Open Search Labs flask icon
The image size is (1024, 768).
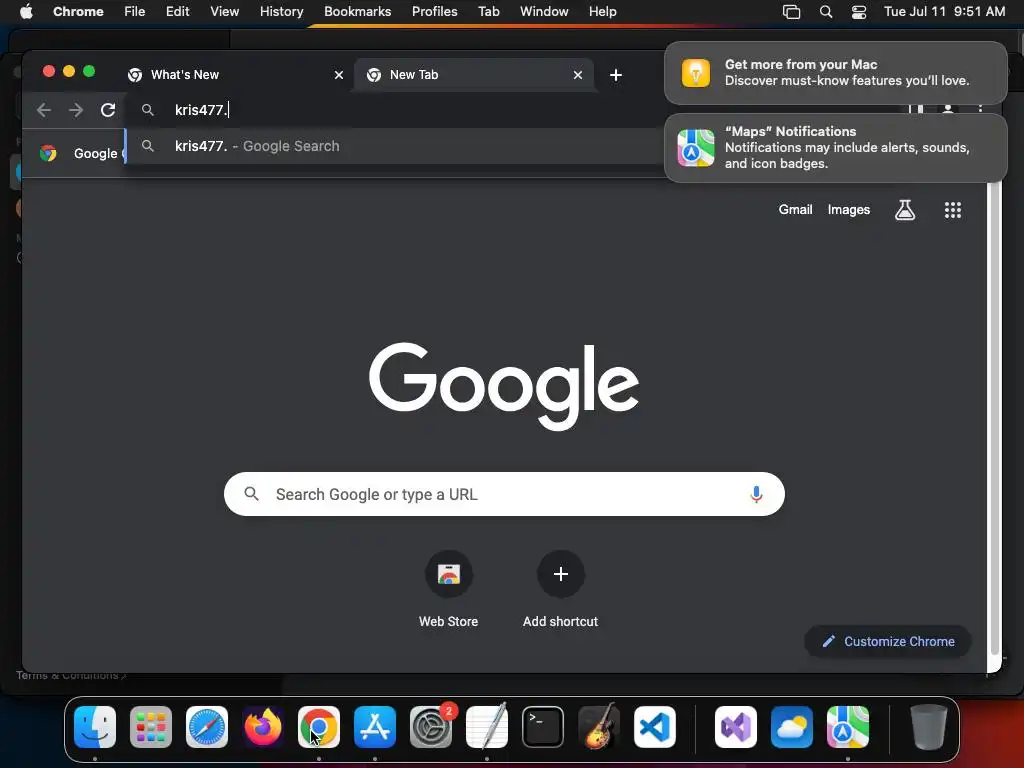[x=904, y=210]
